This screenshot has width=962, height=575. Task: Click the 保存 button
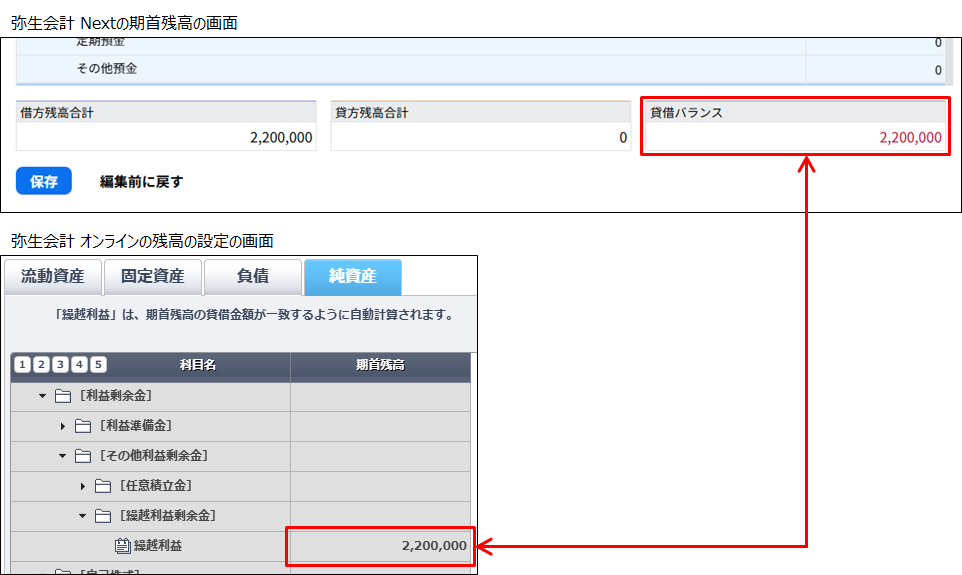coord(44,181)
